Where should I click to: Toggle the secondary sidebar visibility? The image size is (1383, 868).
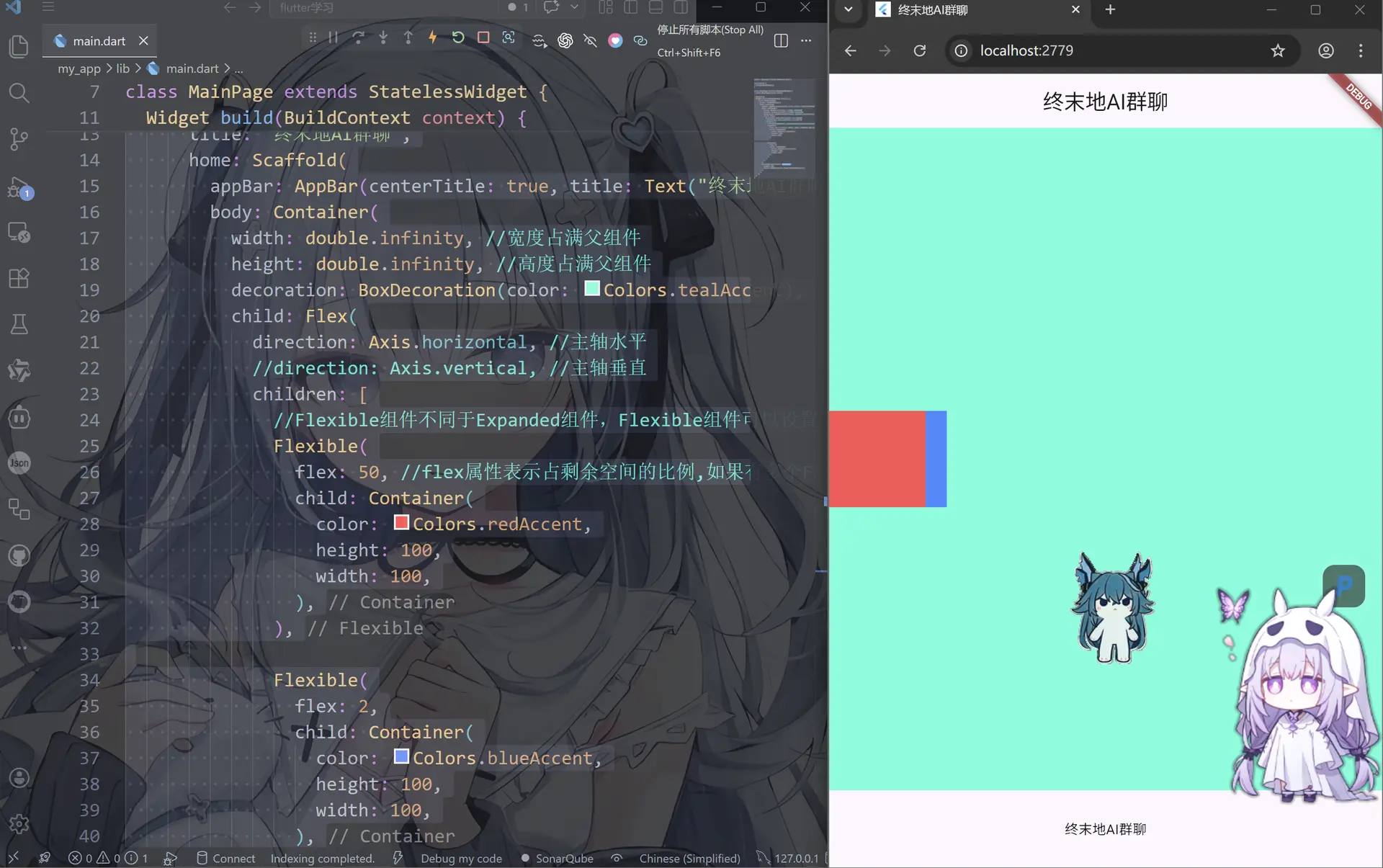click(681, 7)
